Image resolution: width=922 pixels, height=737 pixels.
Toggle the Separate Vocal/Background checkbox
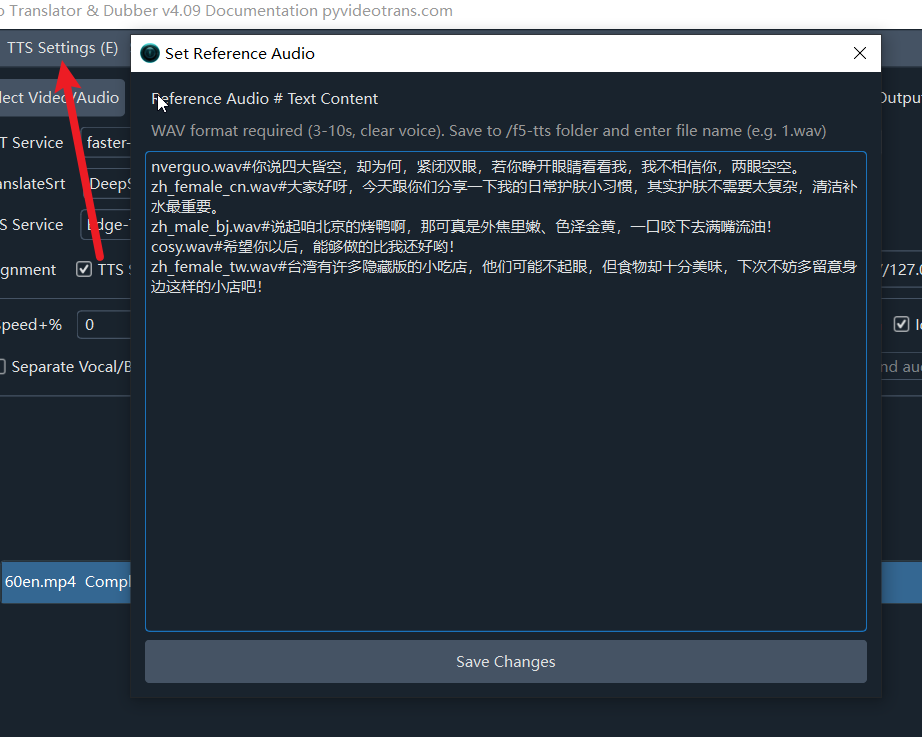2,366
